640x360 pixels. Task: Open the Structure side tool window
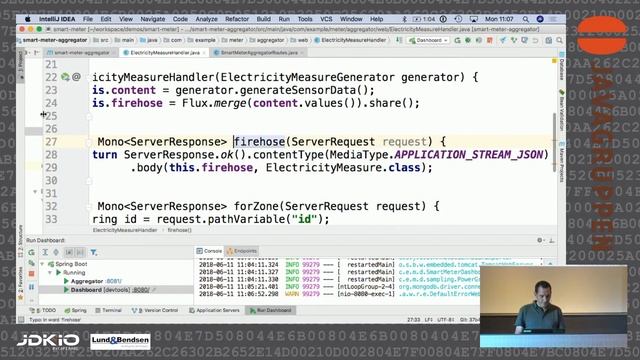[x=20, y=242]
